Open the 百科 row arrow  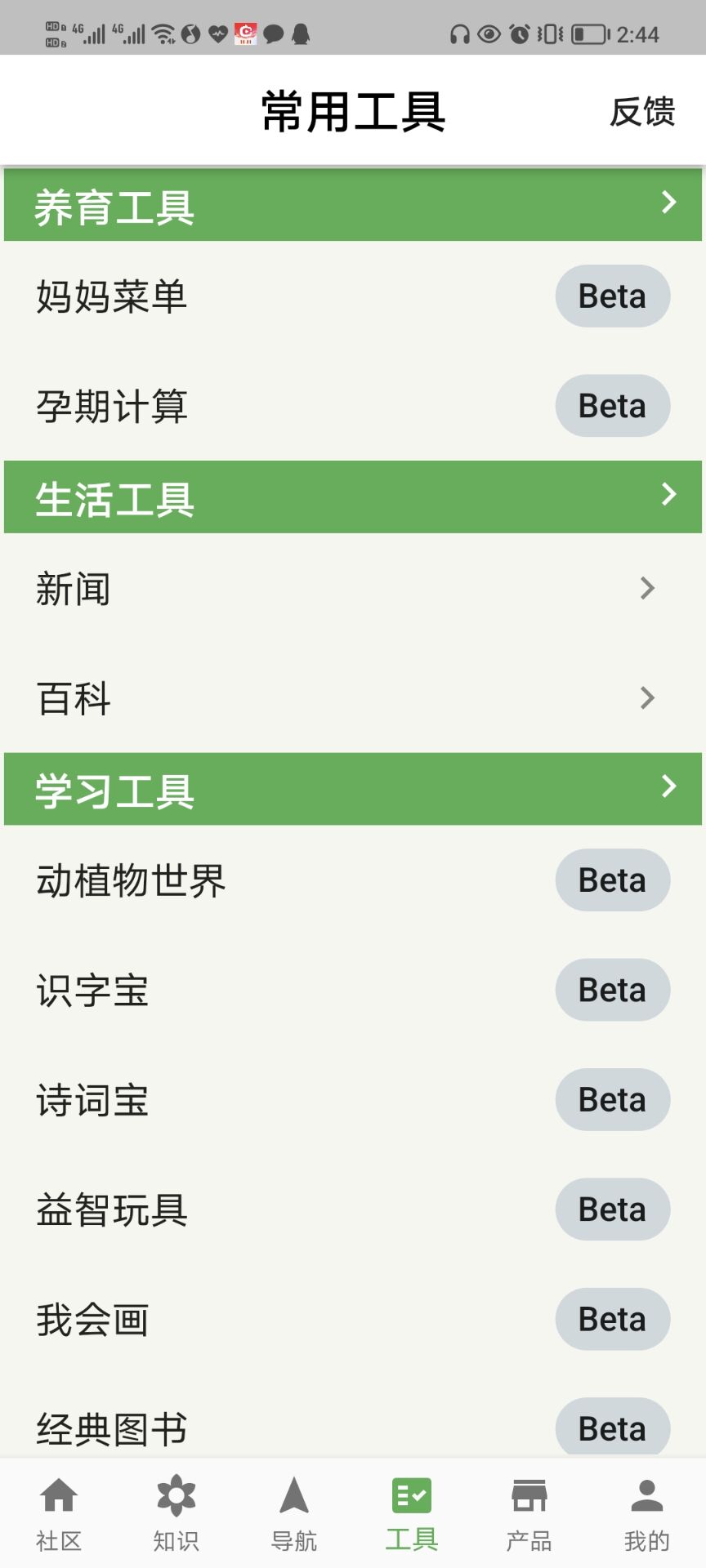point(647,698)
